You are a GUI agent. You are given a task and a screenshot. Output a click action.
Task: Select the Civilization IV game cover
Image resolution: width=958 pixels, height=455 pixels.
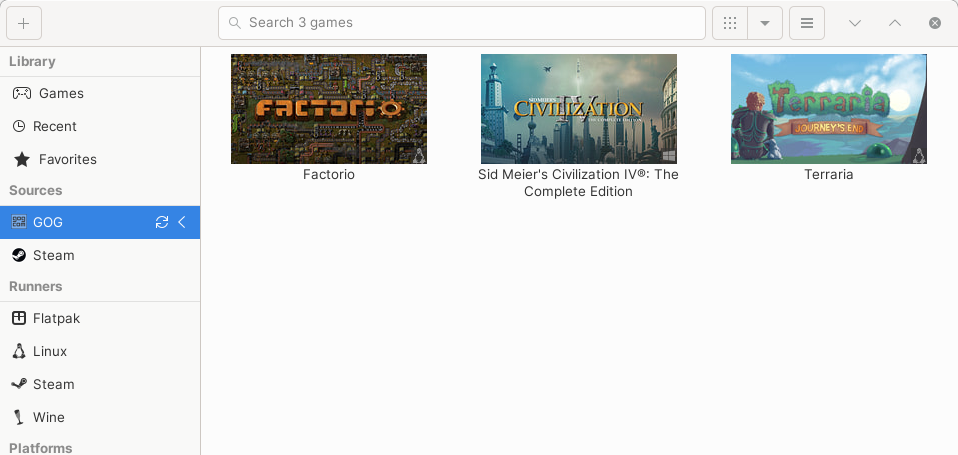click(x=579, y=109)
